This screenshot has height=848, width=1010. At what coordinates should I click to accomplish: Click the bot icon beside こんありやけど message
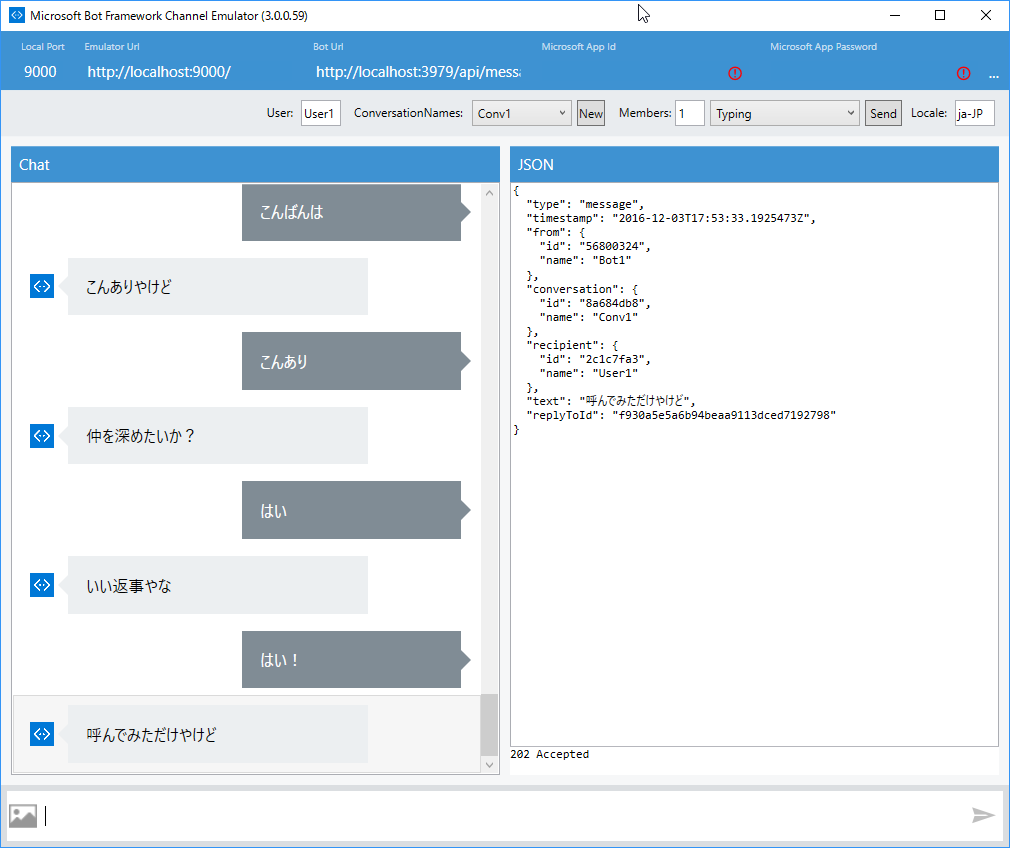41,286
